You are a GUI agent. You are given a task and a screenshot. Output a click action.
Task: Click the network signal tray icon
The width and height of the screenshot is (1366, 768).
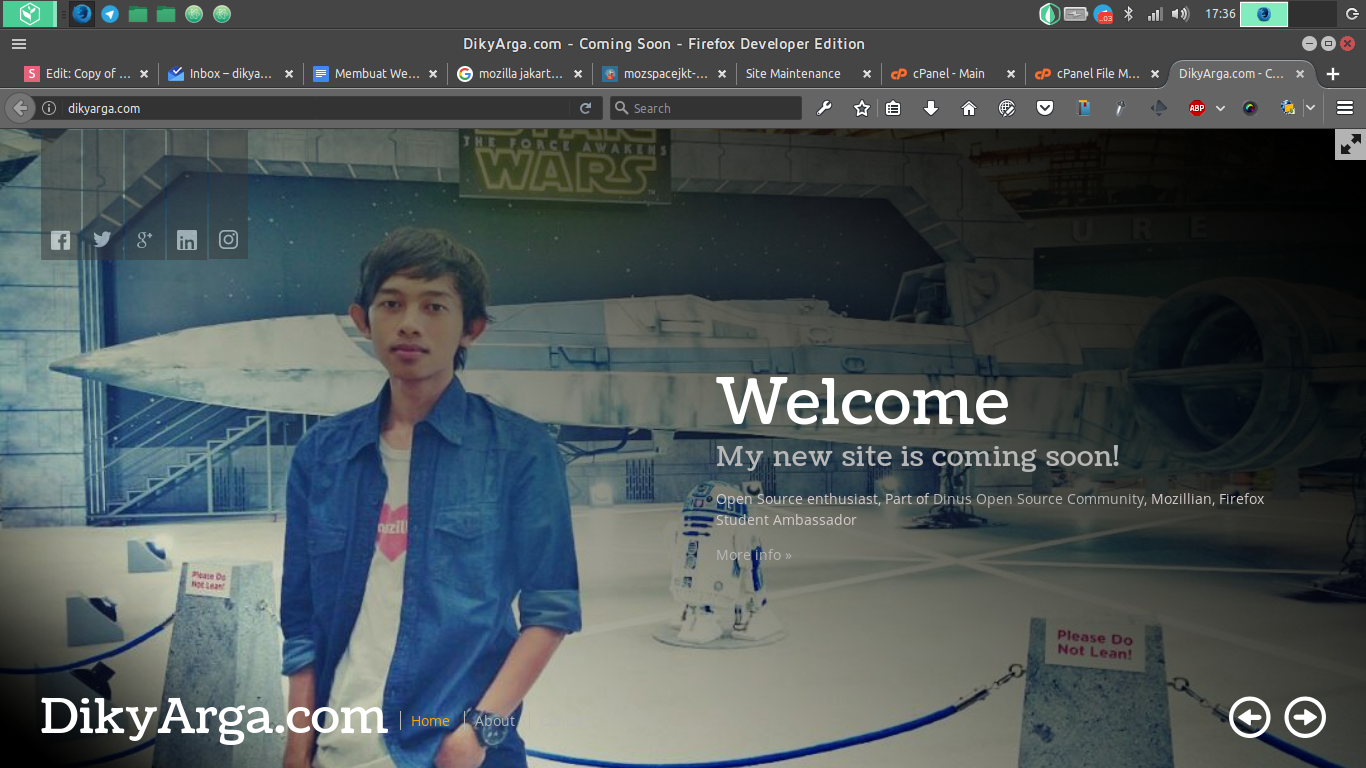pos(1155,14)
